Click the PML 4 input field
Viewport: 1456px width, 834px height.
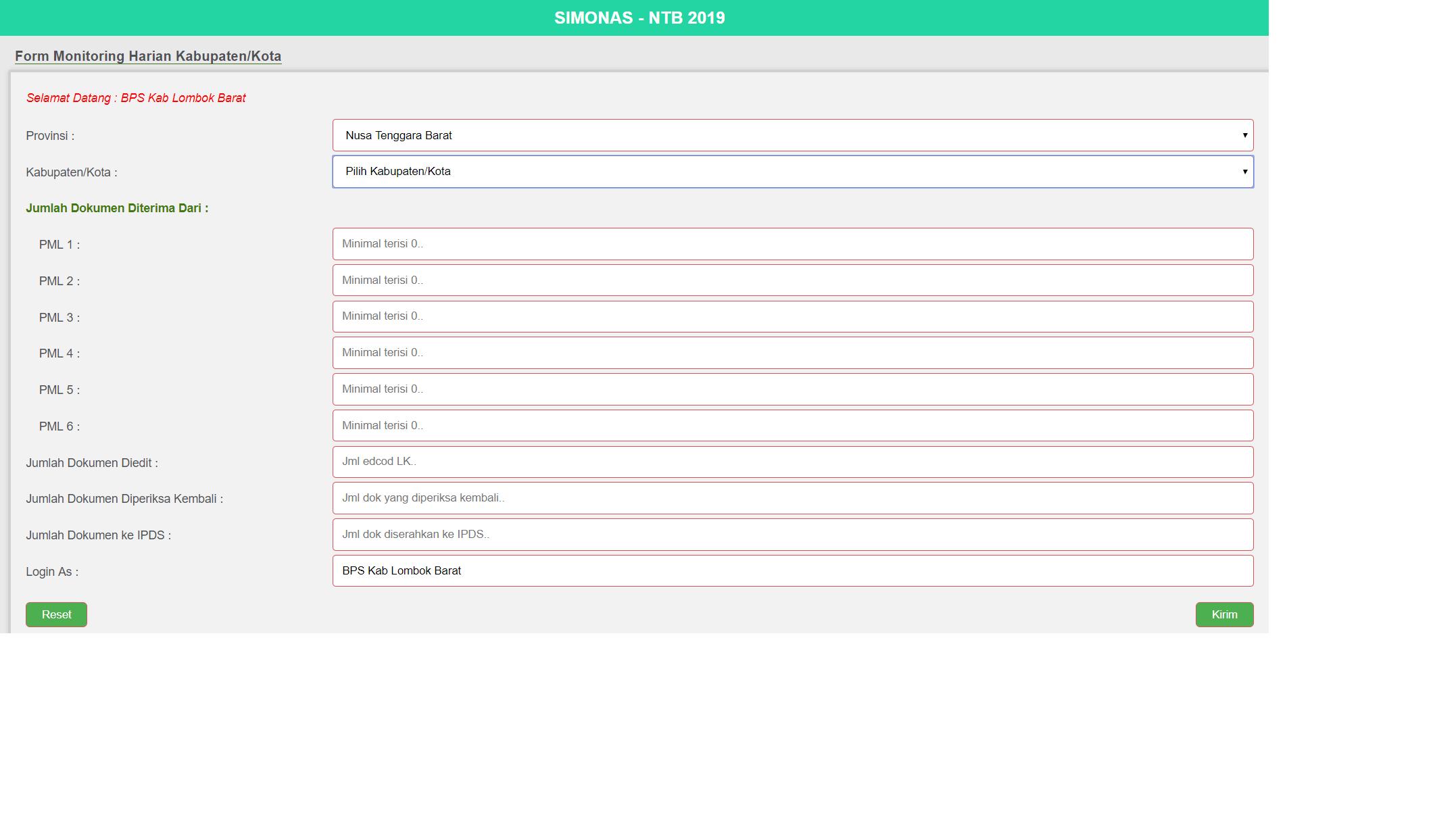pyautogui.click(x=793, y=353)
